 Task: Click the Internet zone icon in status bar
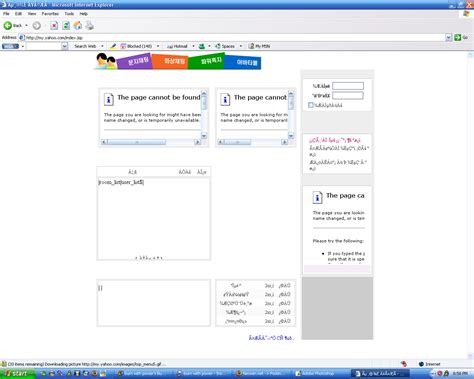[x=421, y=364]
